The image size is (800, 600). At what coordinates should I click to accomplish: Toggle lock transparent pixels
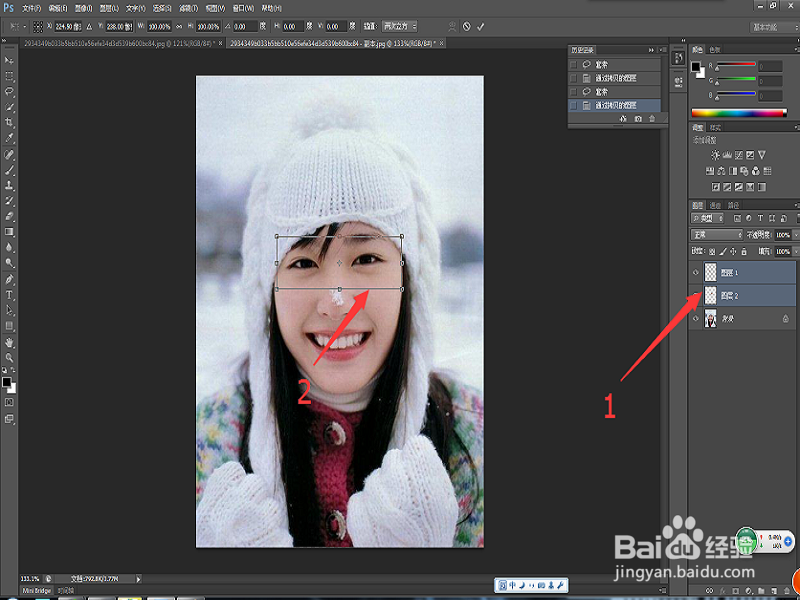(x=712, y=252)
